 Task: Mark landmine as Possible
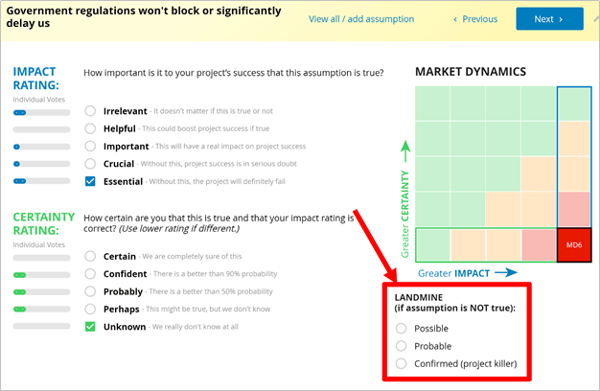(401, 328)
